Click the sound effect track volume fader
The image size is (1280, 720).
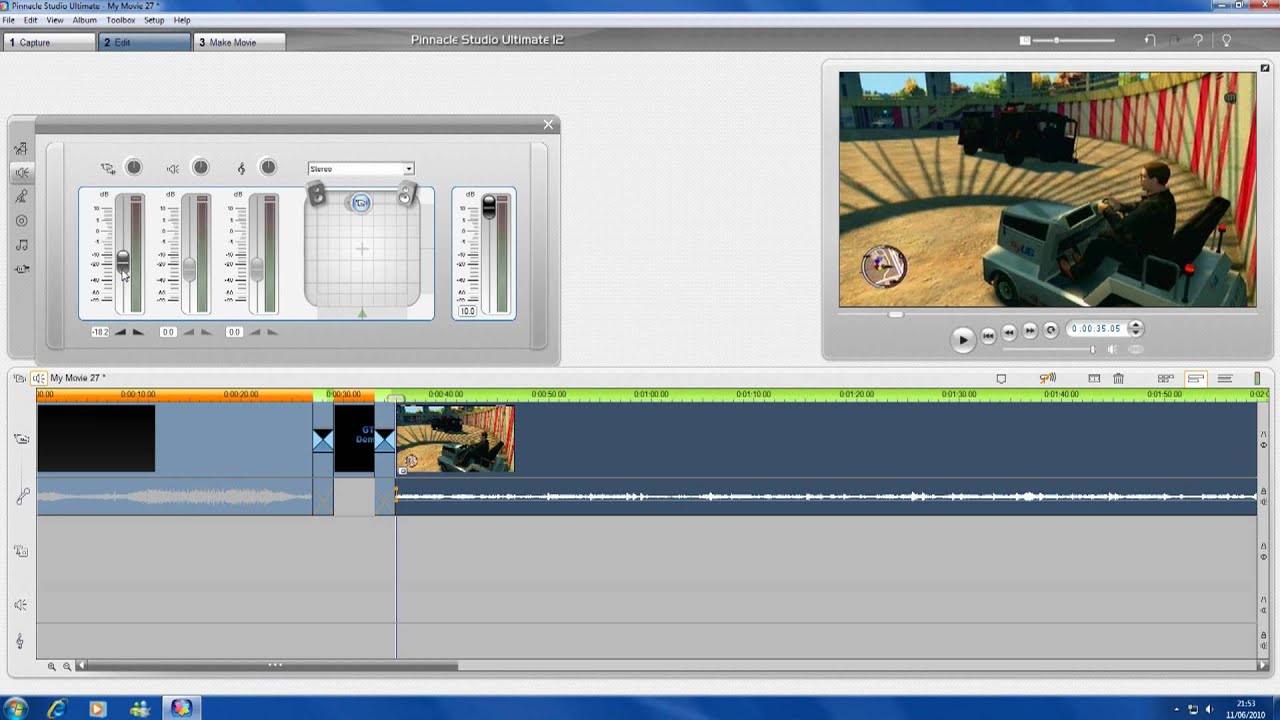pyautogui.click(x=189, y=269)
